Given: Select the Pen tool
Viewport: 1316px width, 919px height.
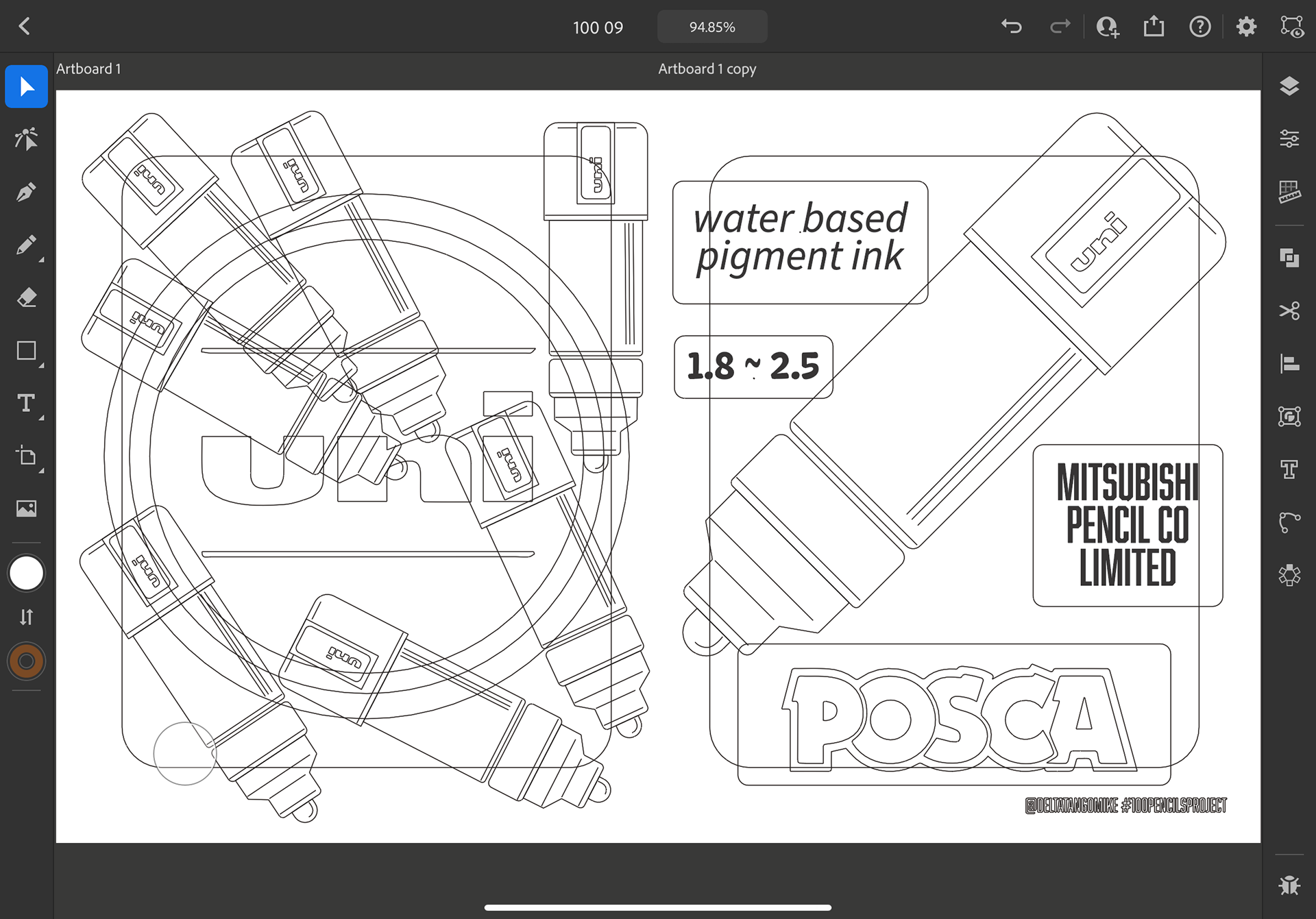Looking at the screenshot, I should (x=26, y=192).
